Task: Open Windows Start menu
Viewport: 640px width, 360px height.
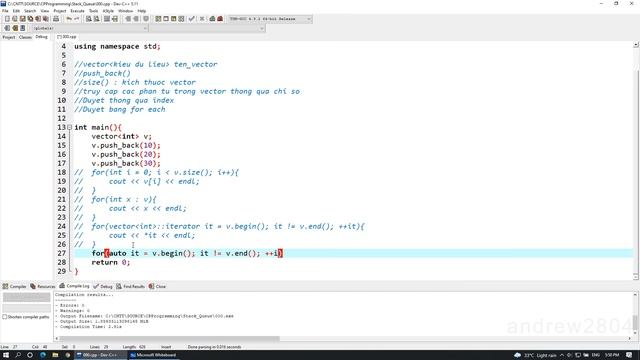Action: 6,355
